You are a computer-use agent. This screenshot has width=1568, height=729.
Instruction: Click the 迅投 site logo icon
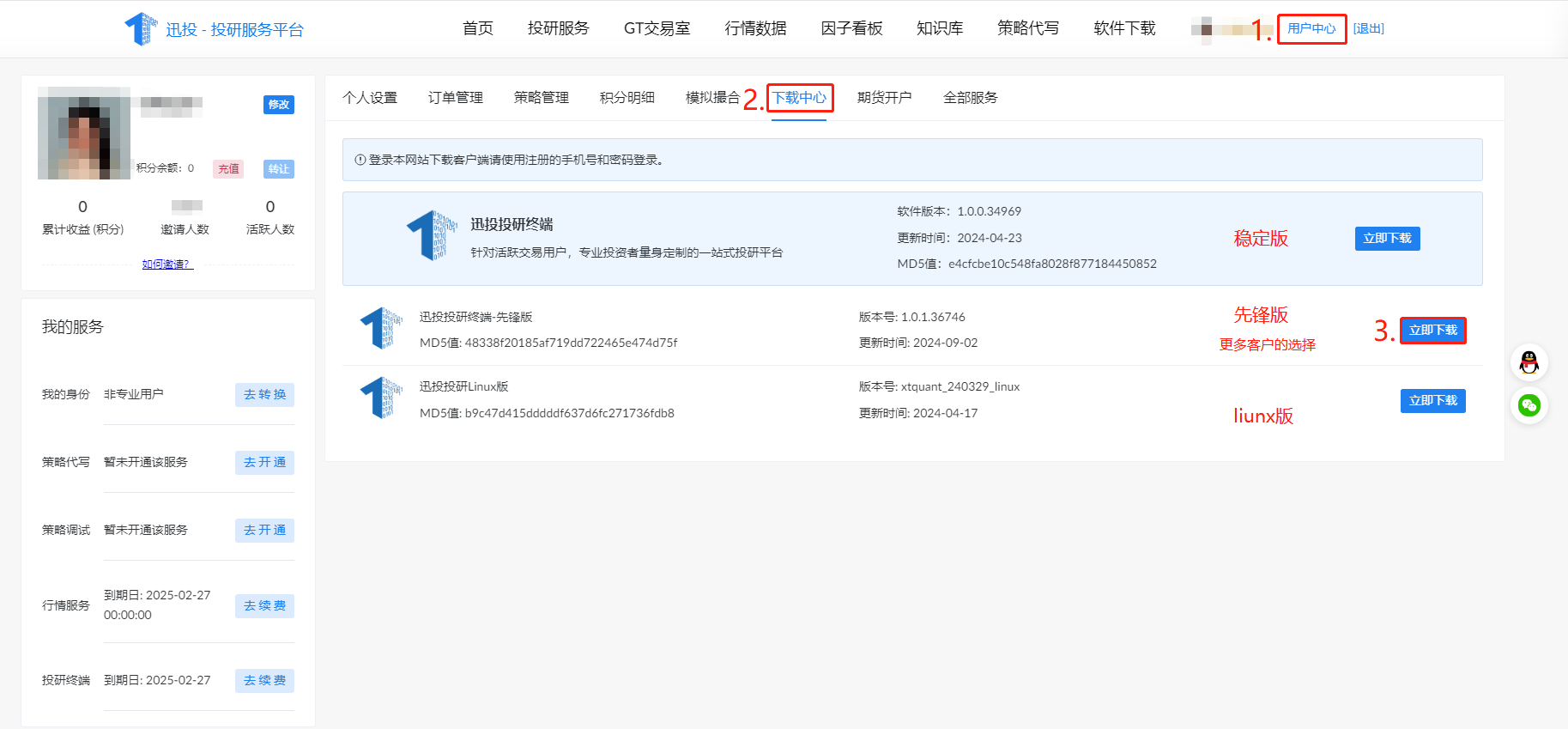141,29
